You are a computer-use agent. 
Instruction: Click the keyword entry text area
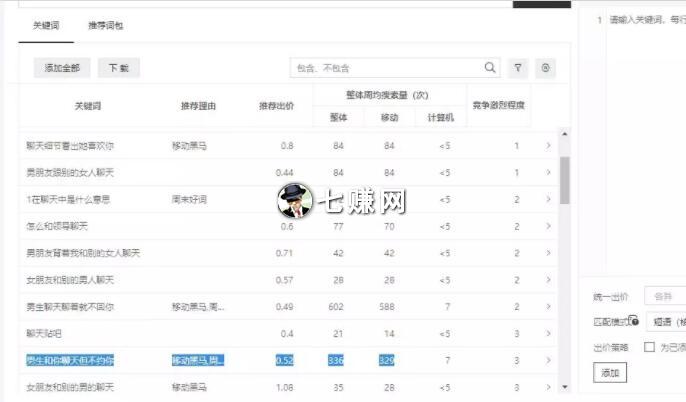[x=646, y=140]
